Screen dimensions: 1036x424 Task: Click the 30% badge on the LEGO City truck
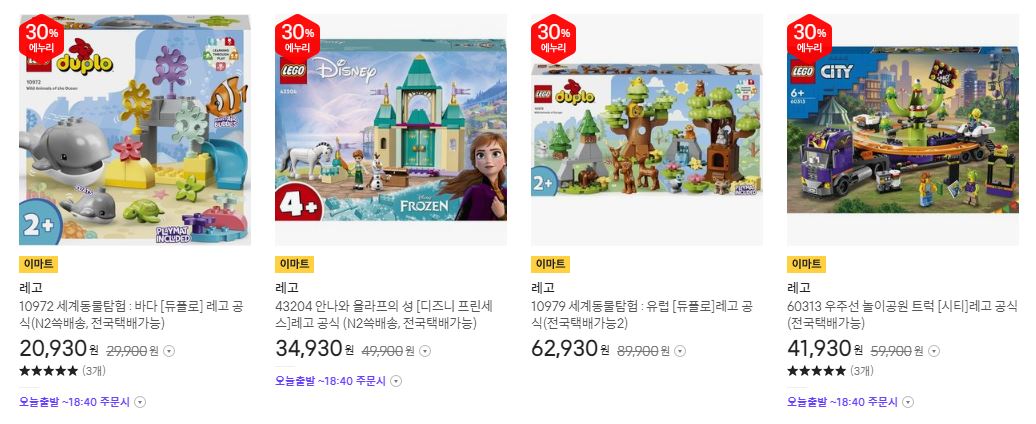coord(809,39)
